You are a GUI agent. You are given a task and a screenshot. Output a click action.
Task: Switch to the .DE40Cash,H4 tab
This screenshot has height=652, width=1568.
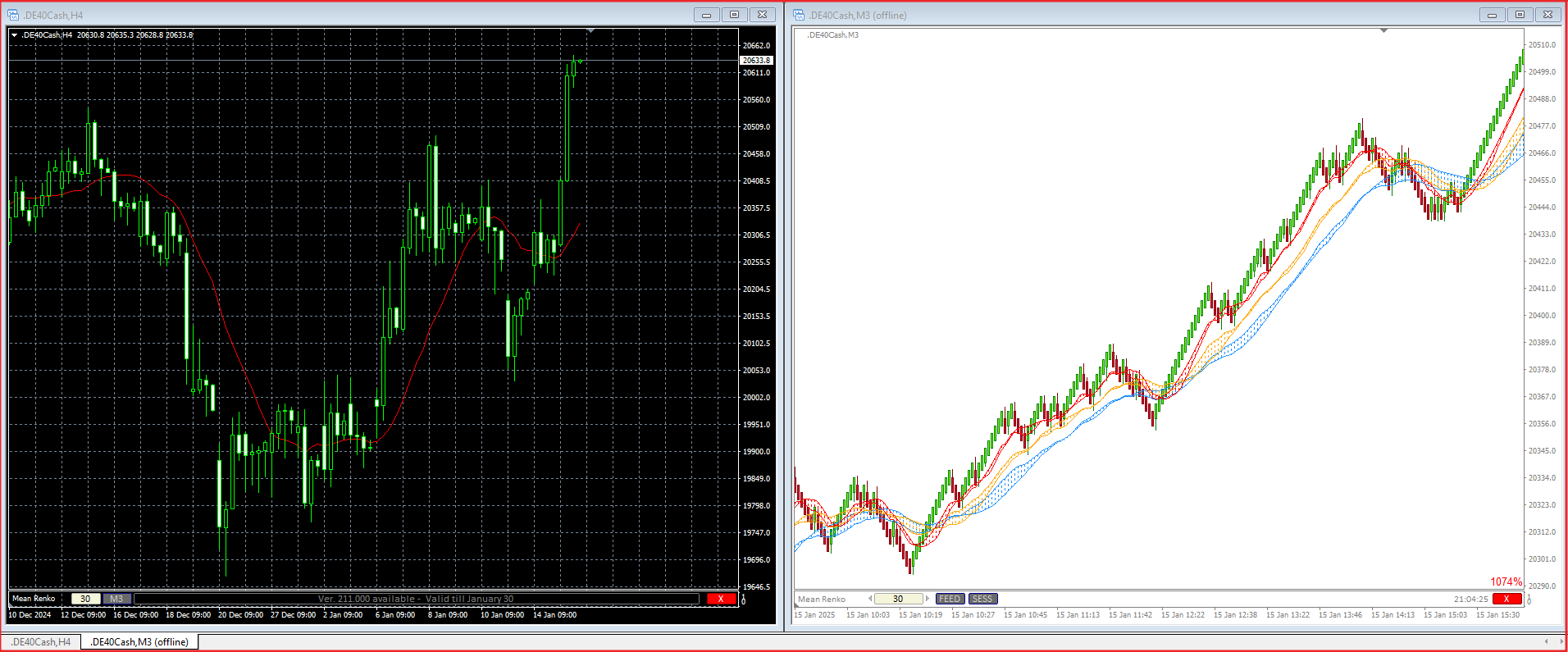tap(41, 642)
